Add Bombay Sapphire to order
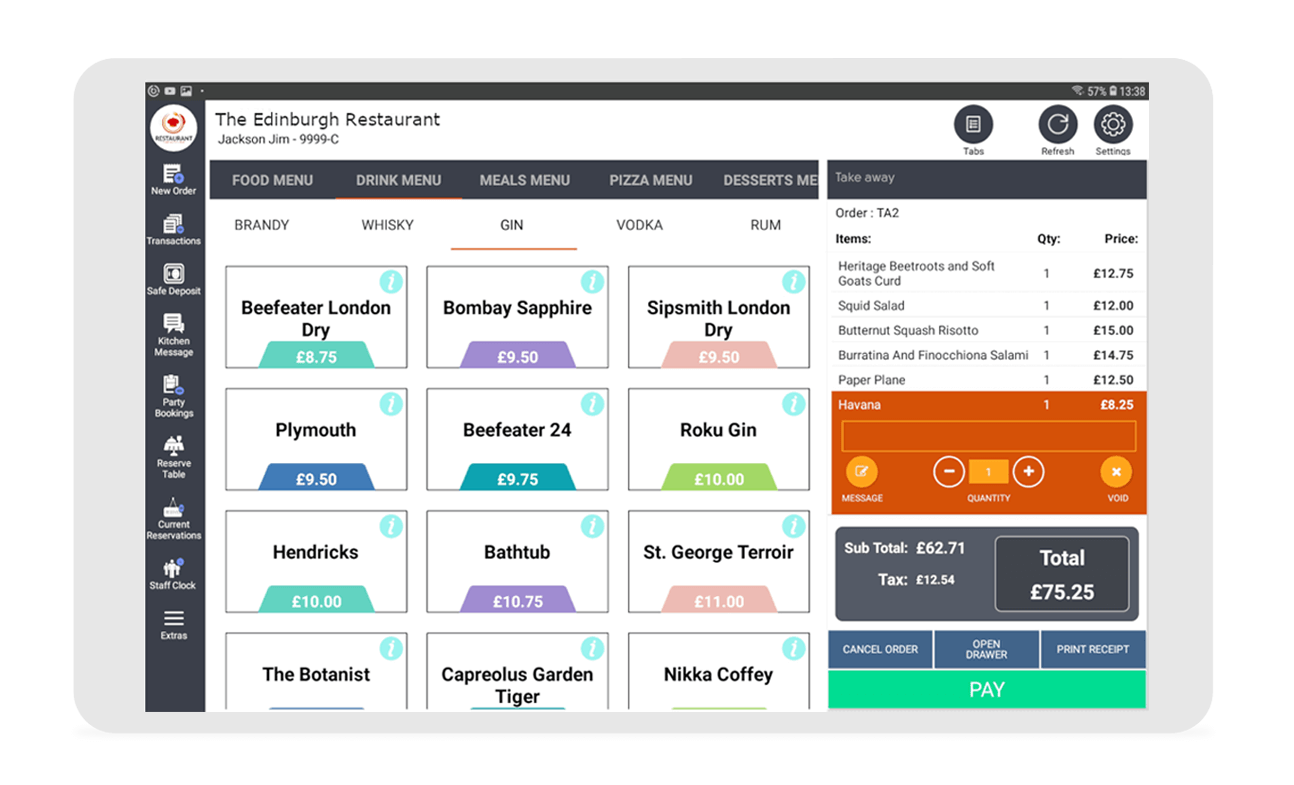 click(x=517, y=318)
